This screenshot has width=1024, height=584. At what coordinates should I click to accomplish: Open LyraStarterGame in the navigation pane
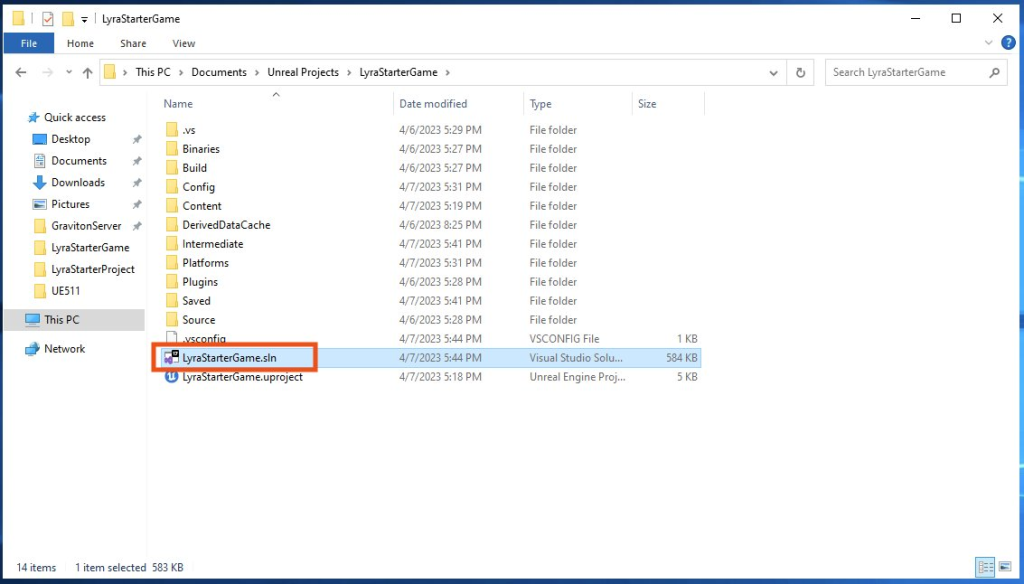(90, 248)
